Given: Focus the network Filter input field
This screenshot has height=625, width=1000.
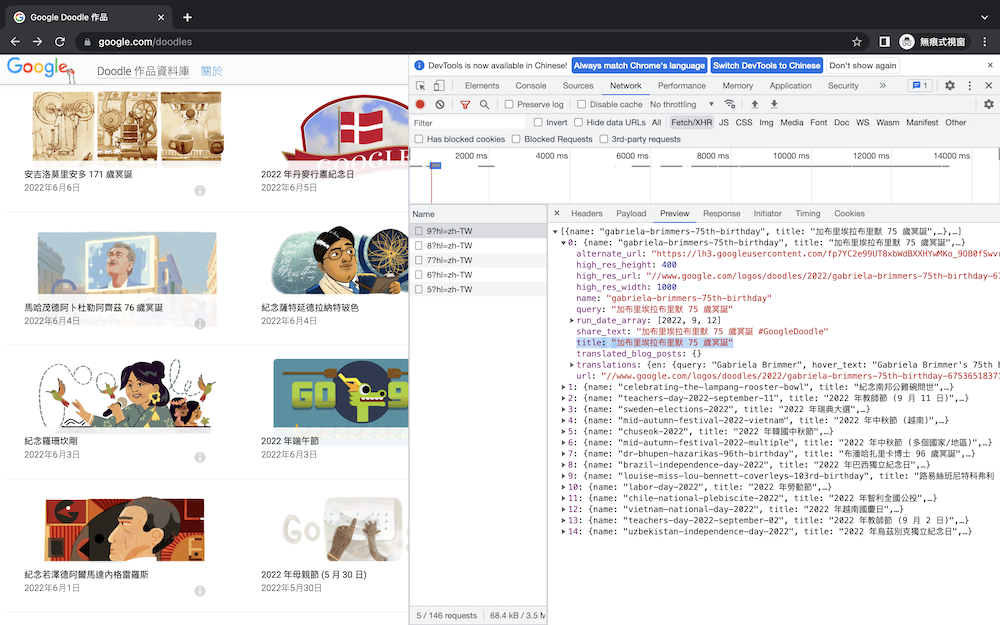Looking at the screenshot, I should (467, 122).
